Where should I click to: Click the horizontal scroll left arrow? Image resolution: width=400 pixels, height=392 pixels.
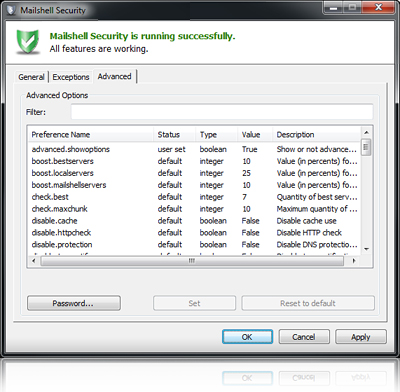tap(33, 261)
